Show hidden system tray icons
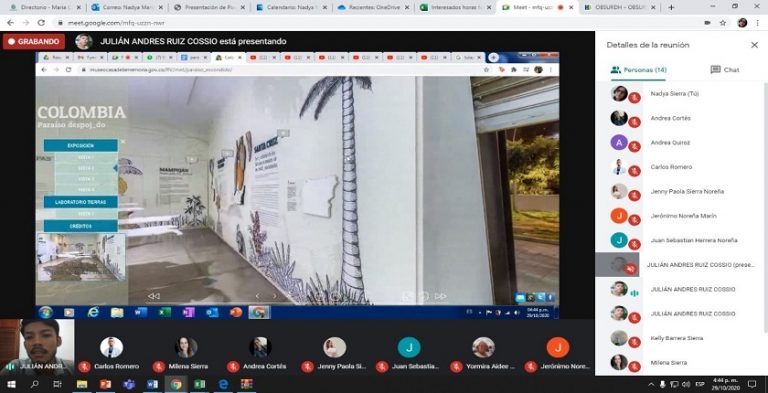 [651, 384]
